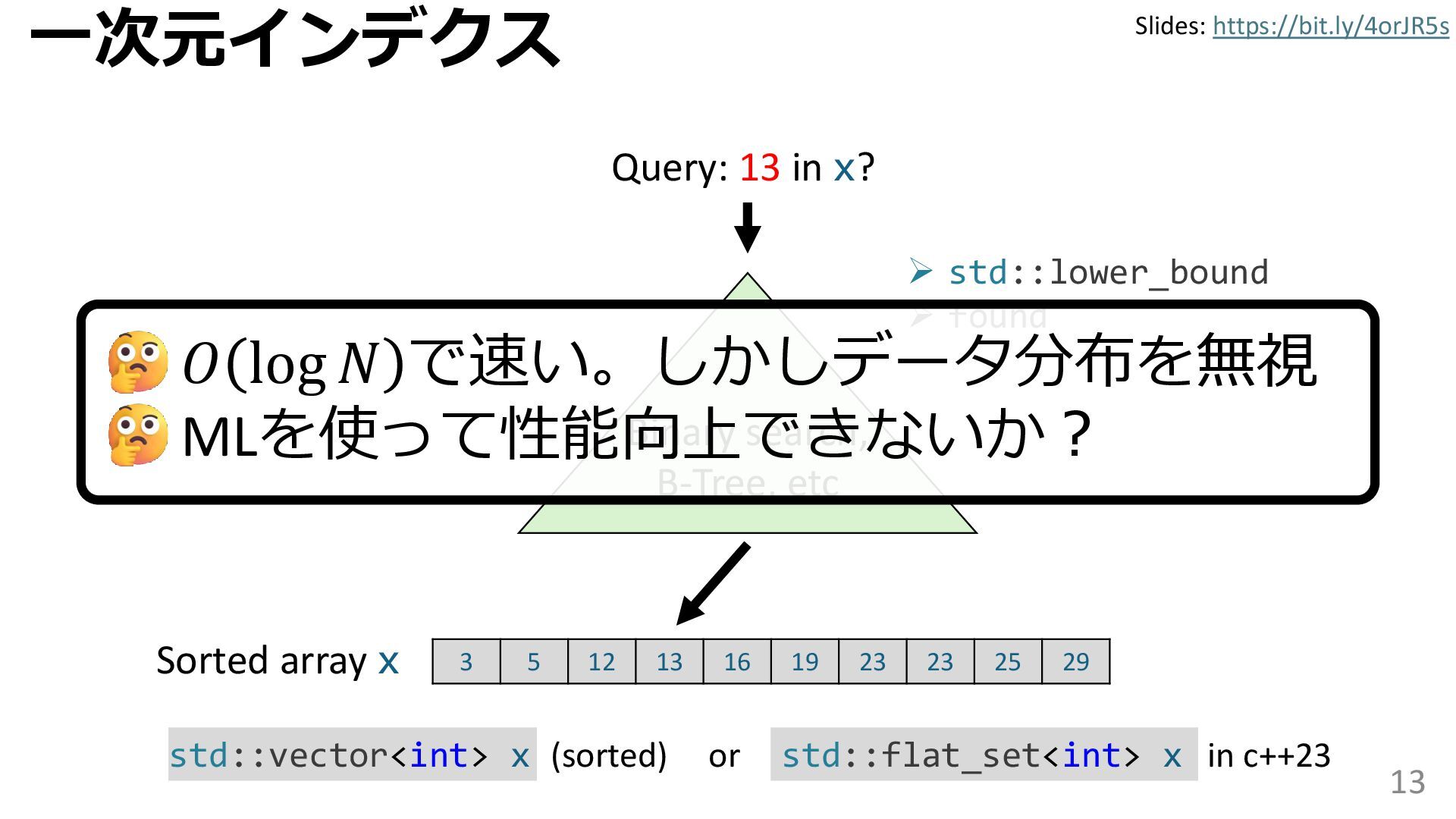Select the array cell containing 13
Image resolution: width=1456 pixels, height=819 pixels.
[x=669, y=662]
